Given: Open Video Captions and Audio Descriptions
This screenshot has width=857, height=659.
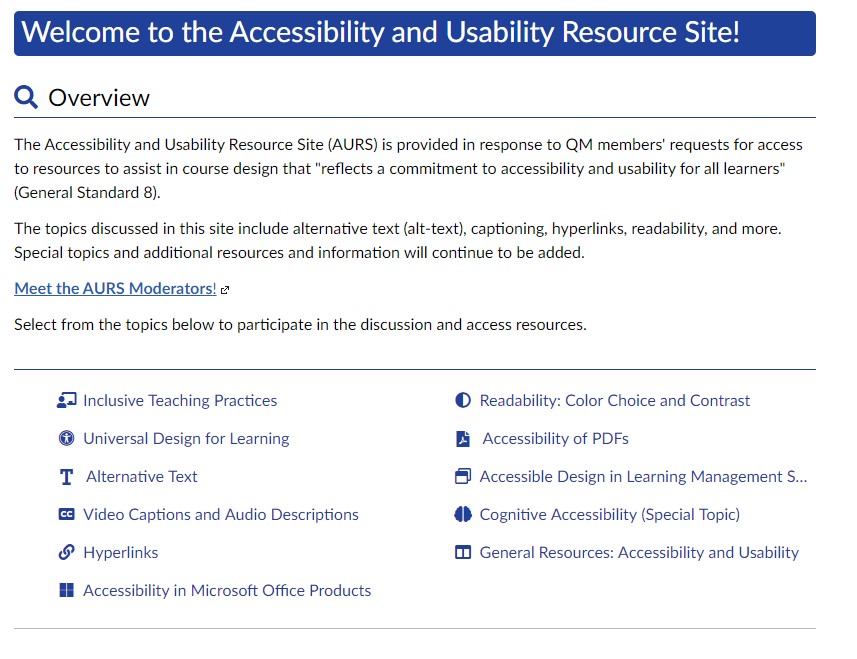Looking at the screenshot, I should tap(221, 515).
